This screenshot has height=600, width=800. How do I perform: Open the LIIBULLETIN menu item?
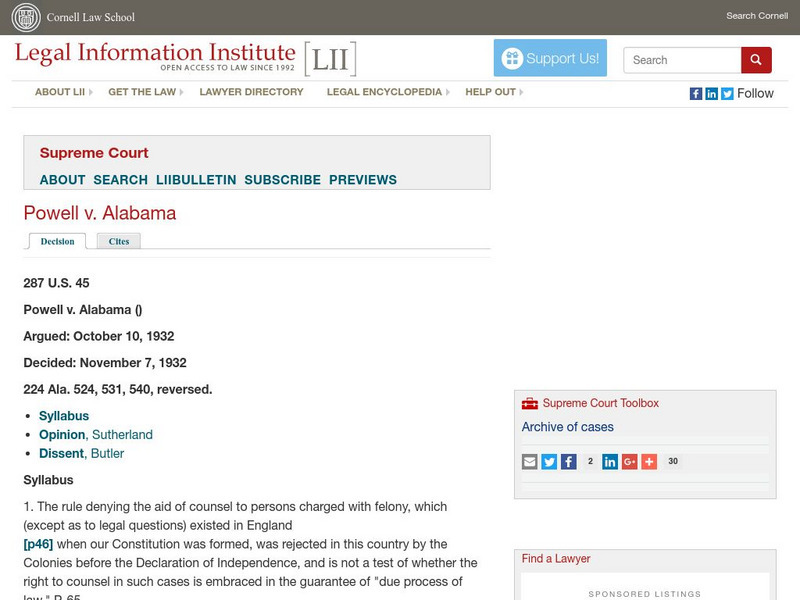pos(196,180)
